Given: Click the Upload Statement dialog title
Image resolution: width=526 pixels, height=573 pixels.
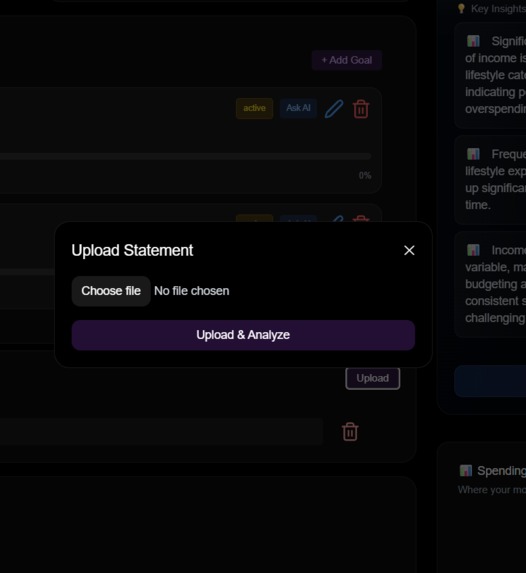Looking at the screenshot, I should [x=132, y=251].
